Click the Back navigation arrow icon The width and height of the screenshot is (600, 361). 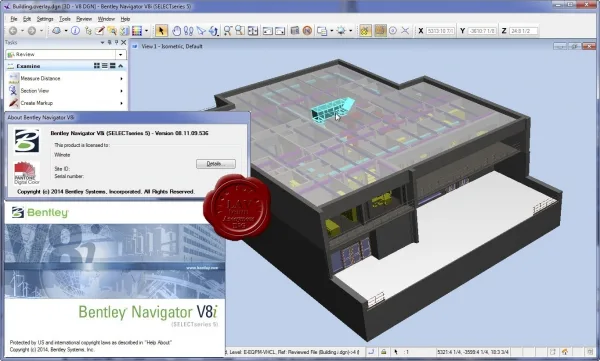pos(13,31)
